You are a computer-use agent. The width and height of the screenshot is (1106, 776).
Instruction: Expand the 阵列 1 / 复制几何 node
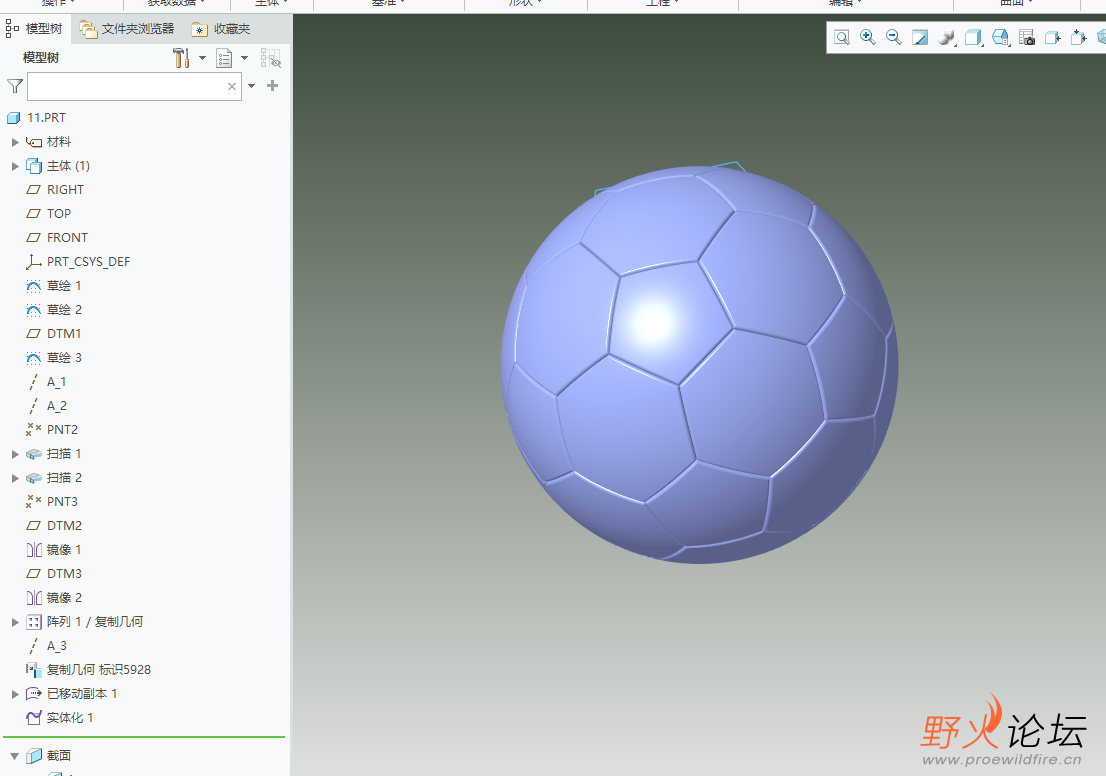tap(15, 622)
